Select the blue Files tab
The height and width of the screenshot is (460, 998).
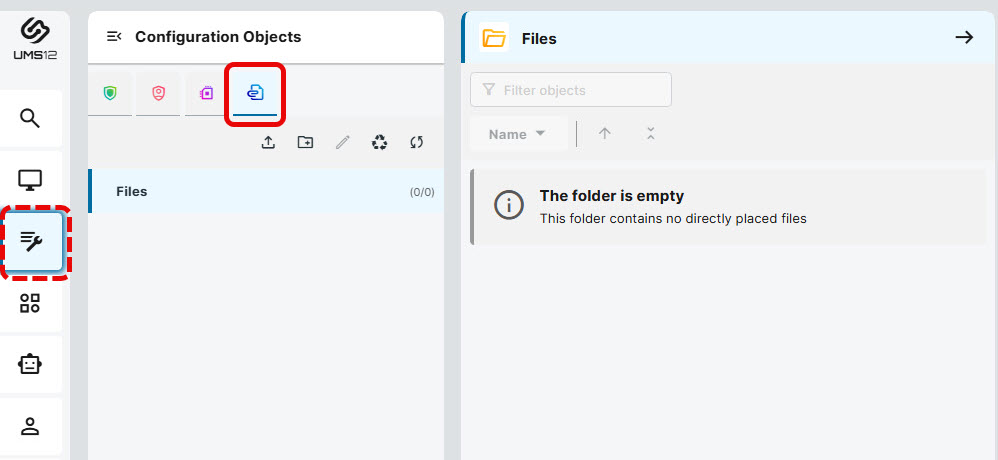pyautogui.click(x=255, y=94)
